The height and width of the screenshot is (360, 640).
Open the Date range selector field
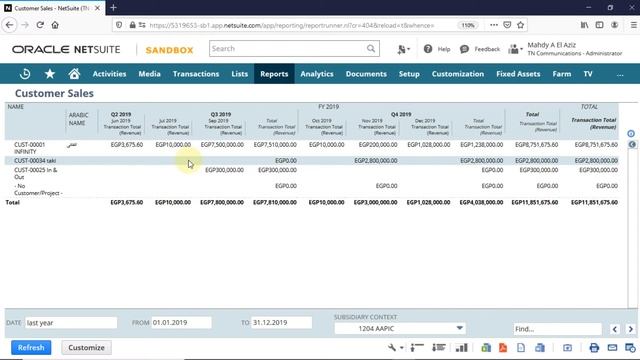pyautogui.click(x=71, y=322)
